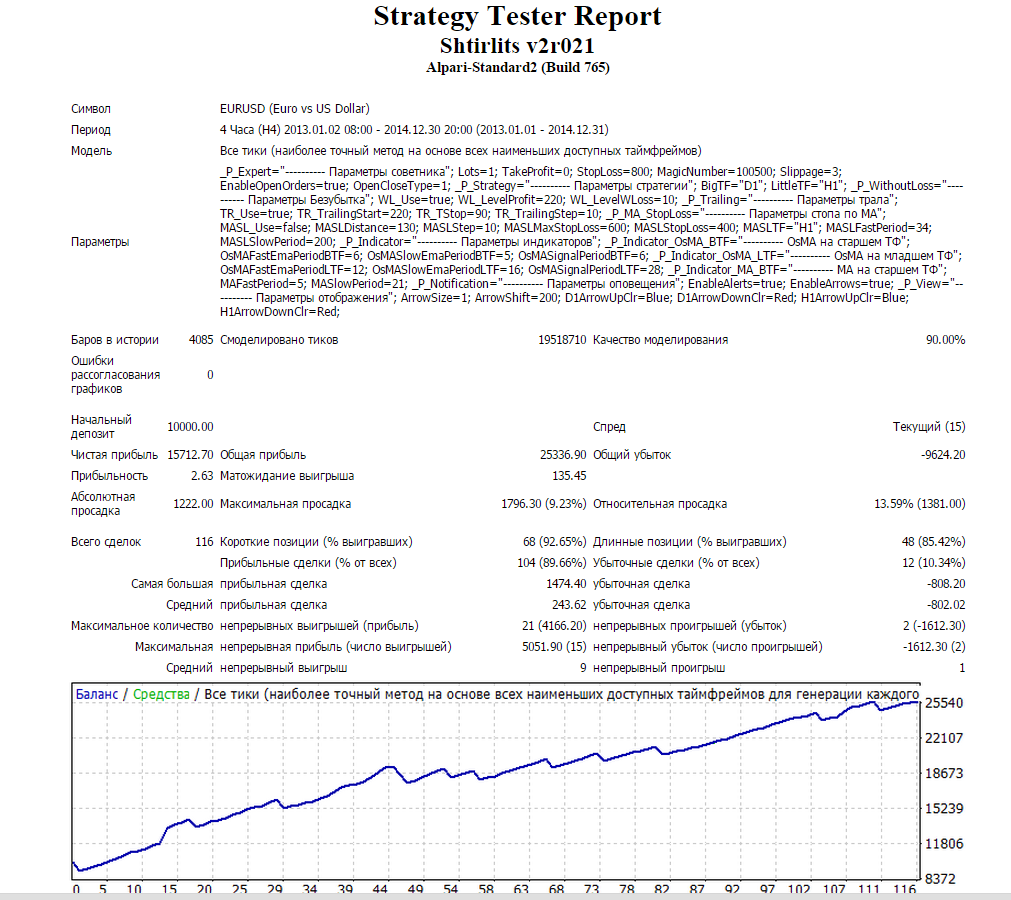Click the Всего сделок label
Image resolution: width=1011 pixels, height=900 pixels.
(106, 542)
